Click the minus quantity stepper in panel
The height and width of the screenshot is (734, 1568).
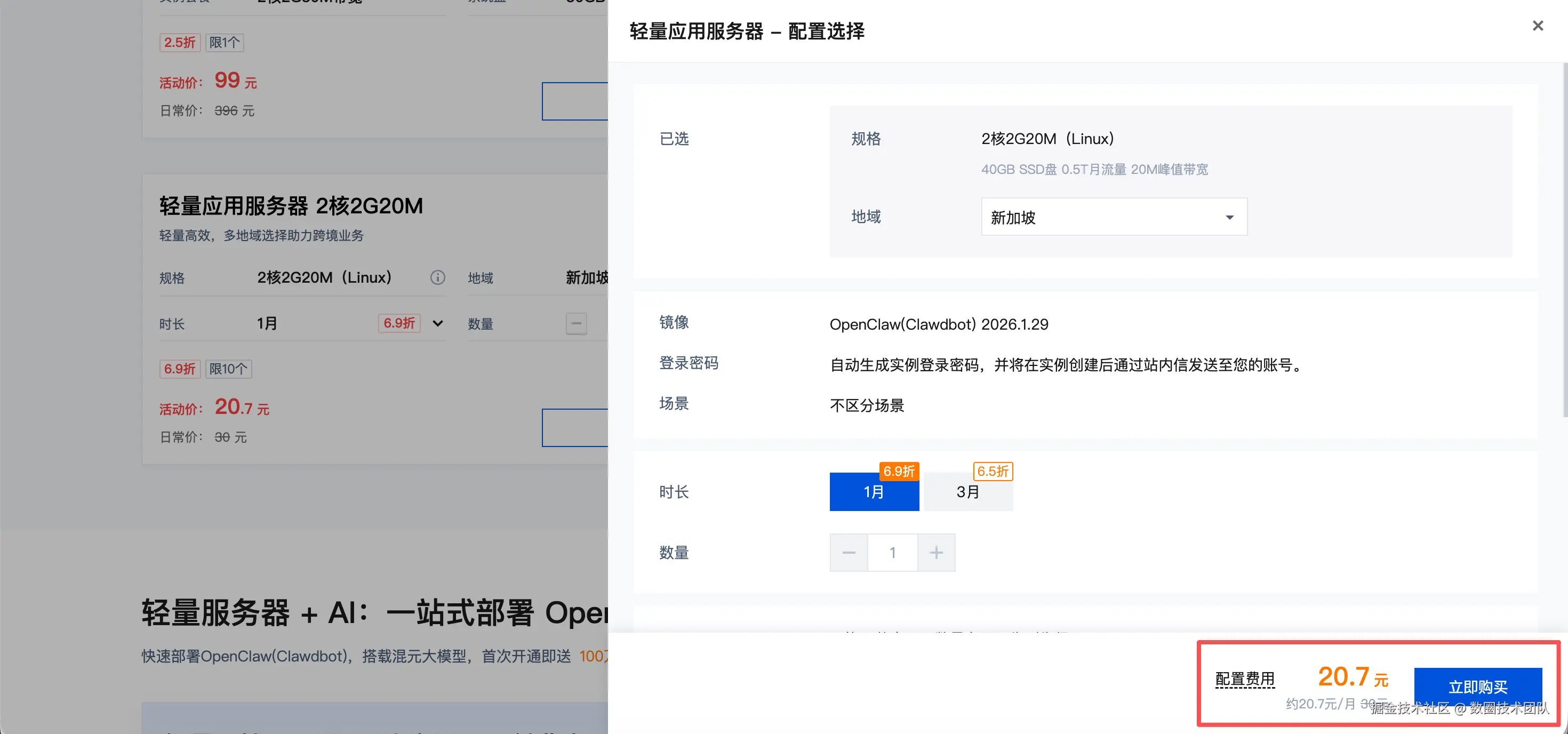click(x=849, y=553)
